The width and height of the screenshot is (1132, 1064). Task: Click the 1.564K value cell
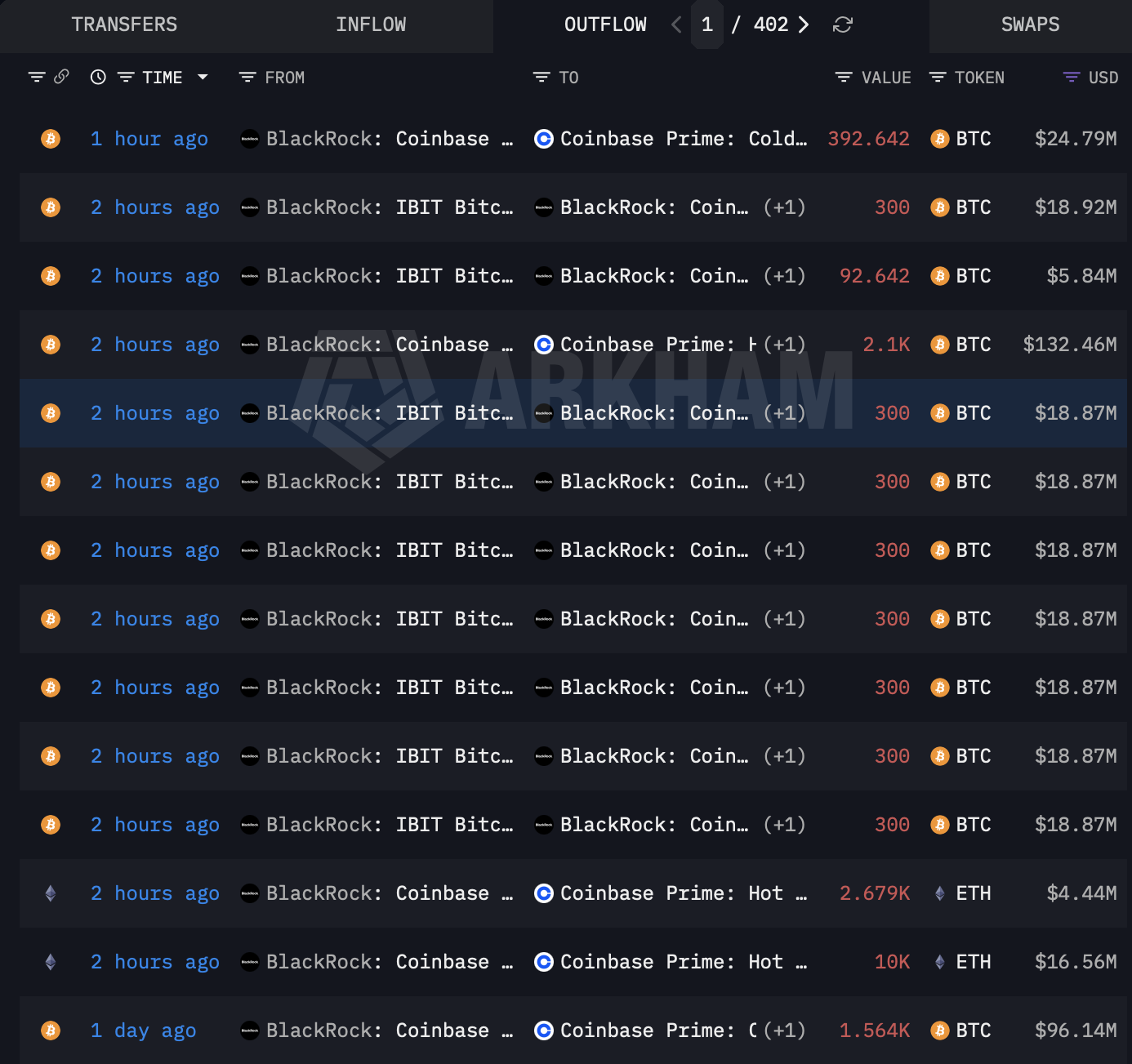tap(875, 1031)
